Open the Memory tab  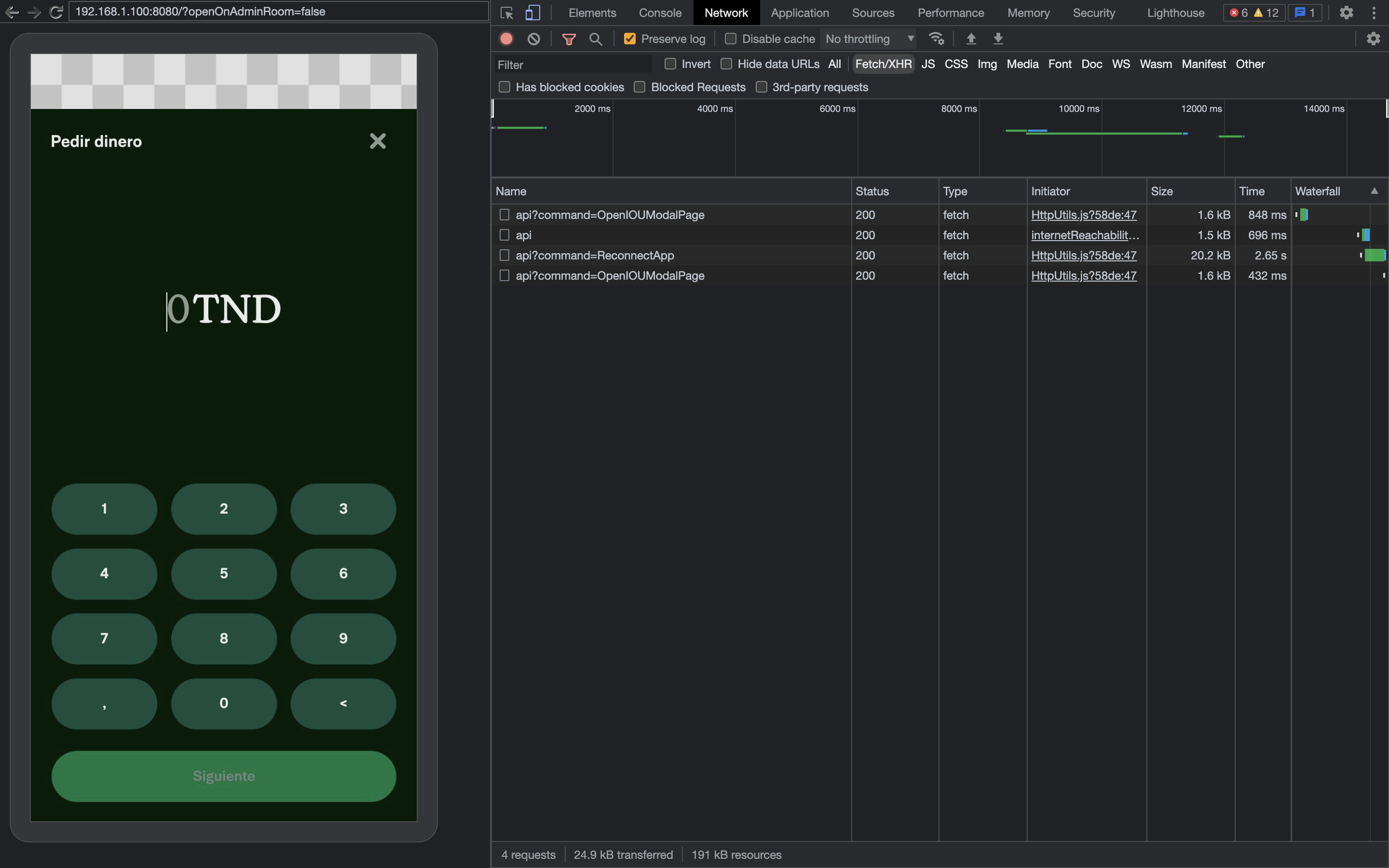click(x=1028, y=13)
